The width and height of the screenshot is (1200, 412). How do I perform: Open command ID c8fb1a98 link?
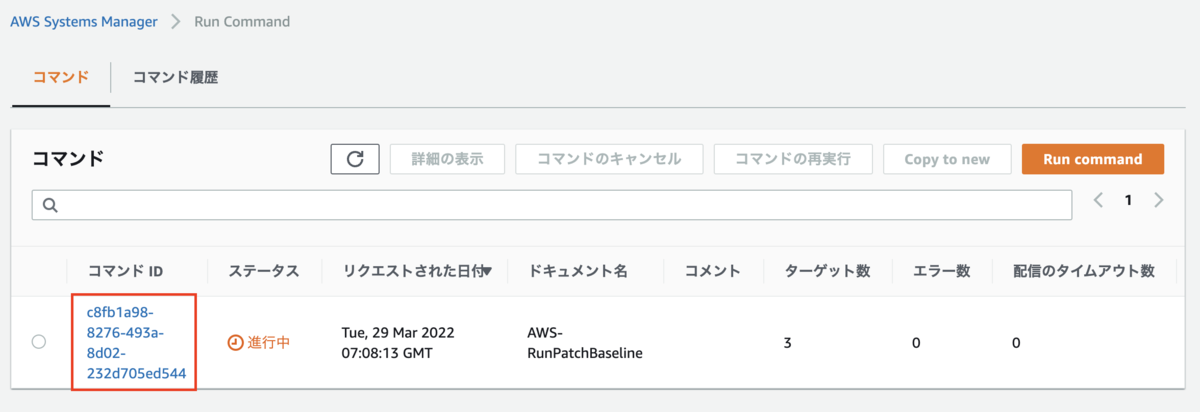coord(136,343)
